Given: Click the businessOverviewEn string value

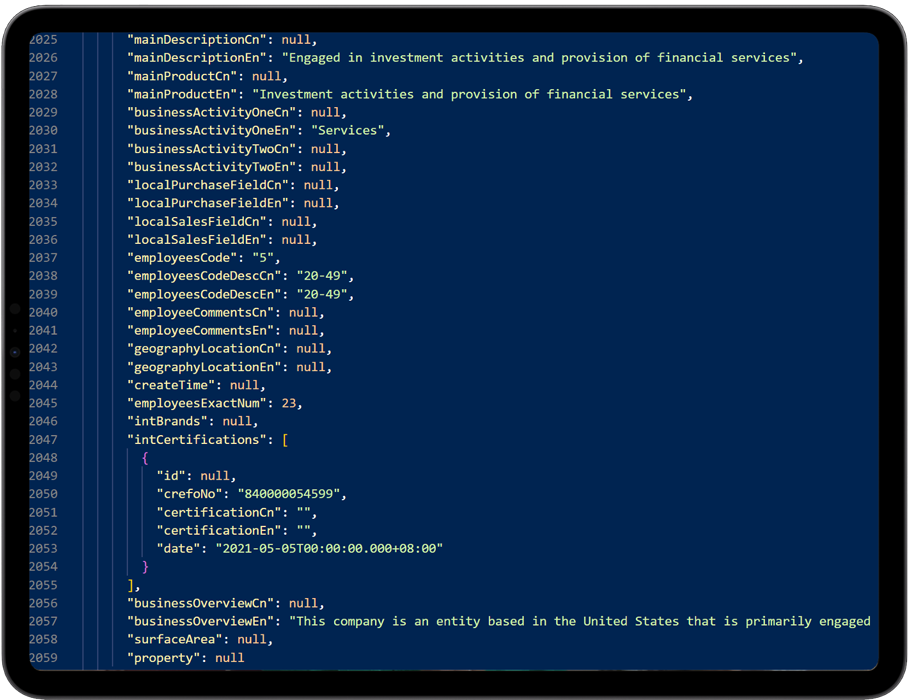Looking at the screenshot, I should 580,621.
